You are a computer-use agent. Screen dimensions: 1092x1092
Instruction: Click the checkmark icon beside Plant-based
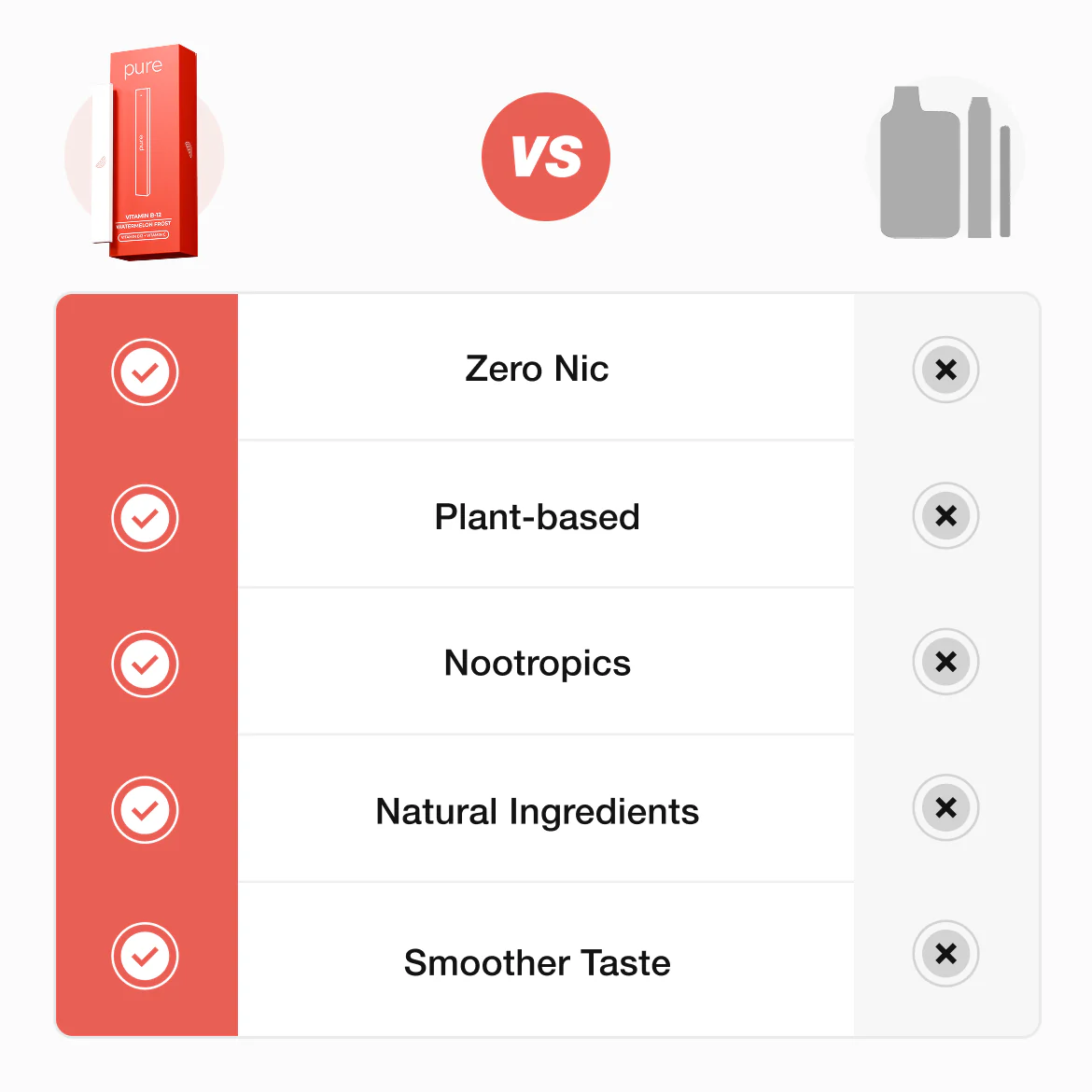145,518
